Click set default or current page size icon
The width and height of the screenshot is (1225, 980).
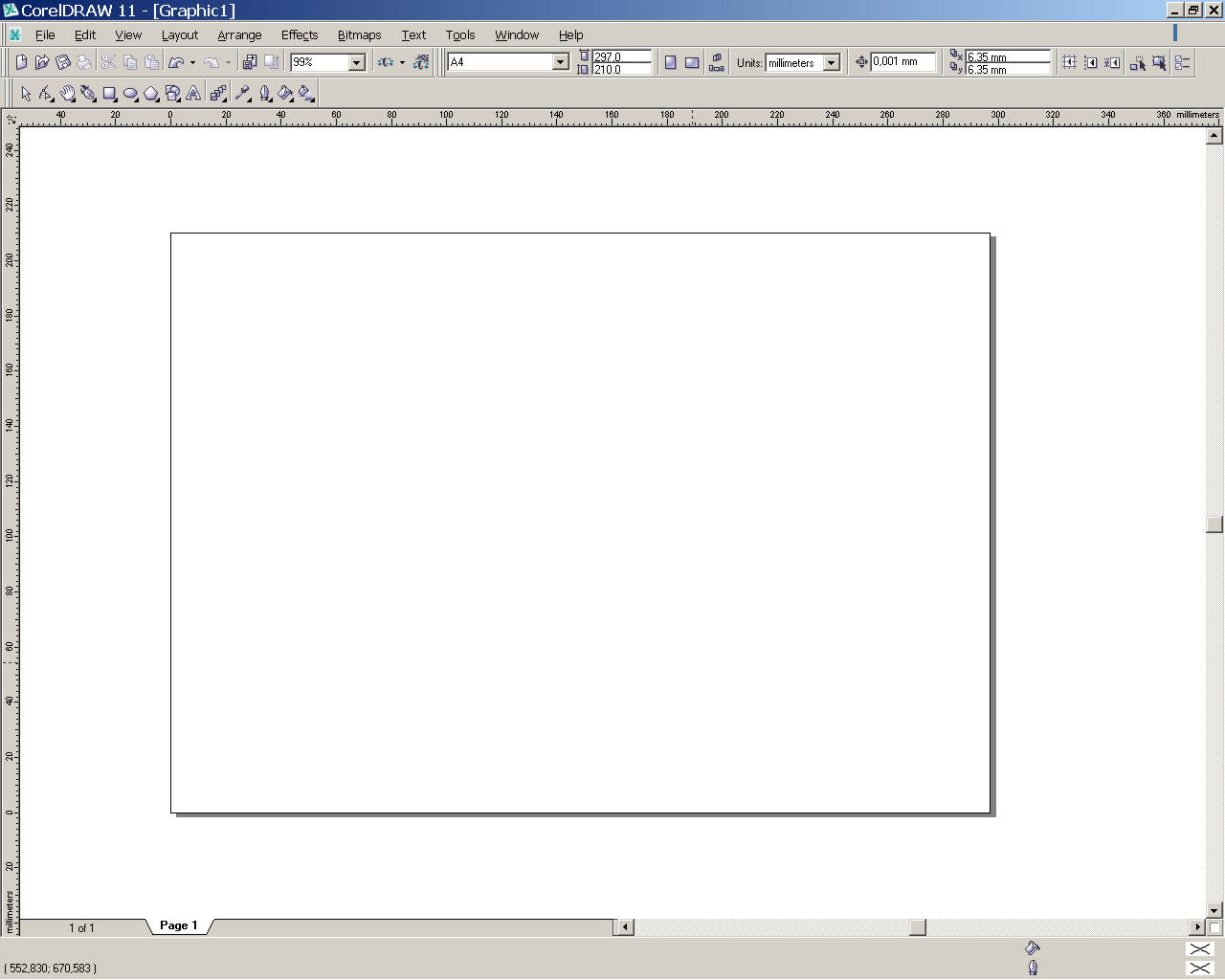coord(717,62)
